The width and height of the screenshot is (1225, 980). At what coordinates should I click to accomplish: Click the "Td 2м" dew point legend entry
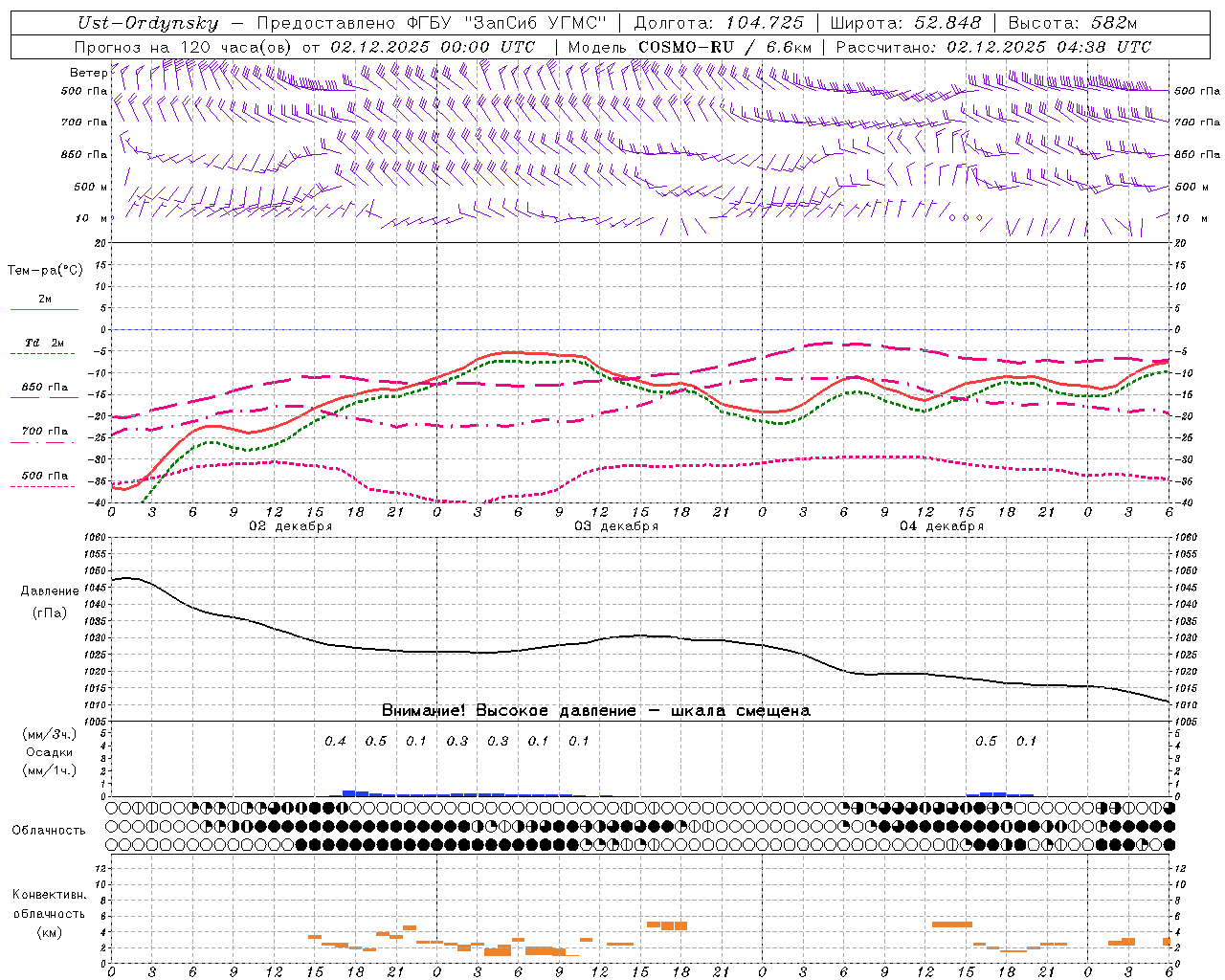click(45, 343)
